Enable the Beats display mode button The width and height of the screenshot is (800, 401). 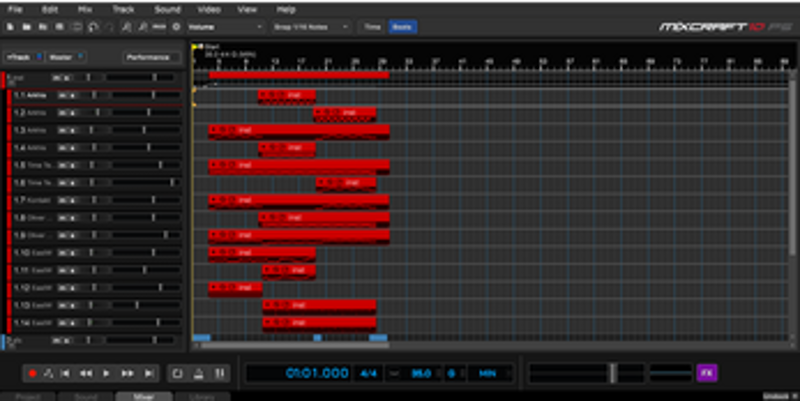pyautogui.click(x=402, y=27)
